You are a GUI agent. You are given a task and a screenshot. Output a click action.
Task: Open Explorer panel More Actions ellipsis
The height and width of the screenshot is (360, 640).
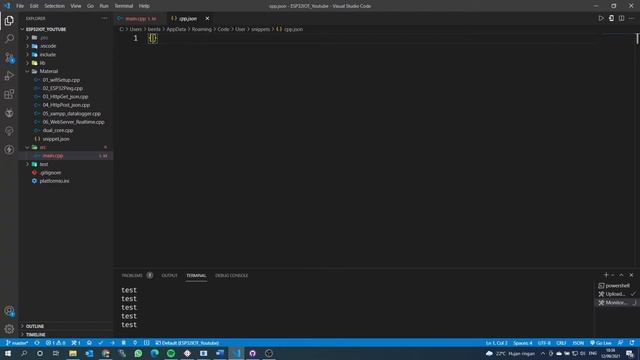coord(104,18)
